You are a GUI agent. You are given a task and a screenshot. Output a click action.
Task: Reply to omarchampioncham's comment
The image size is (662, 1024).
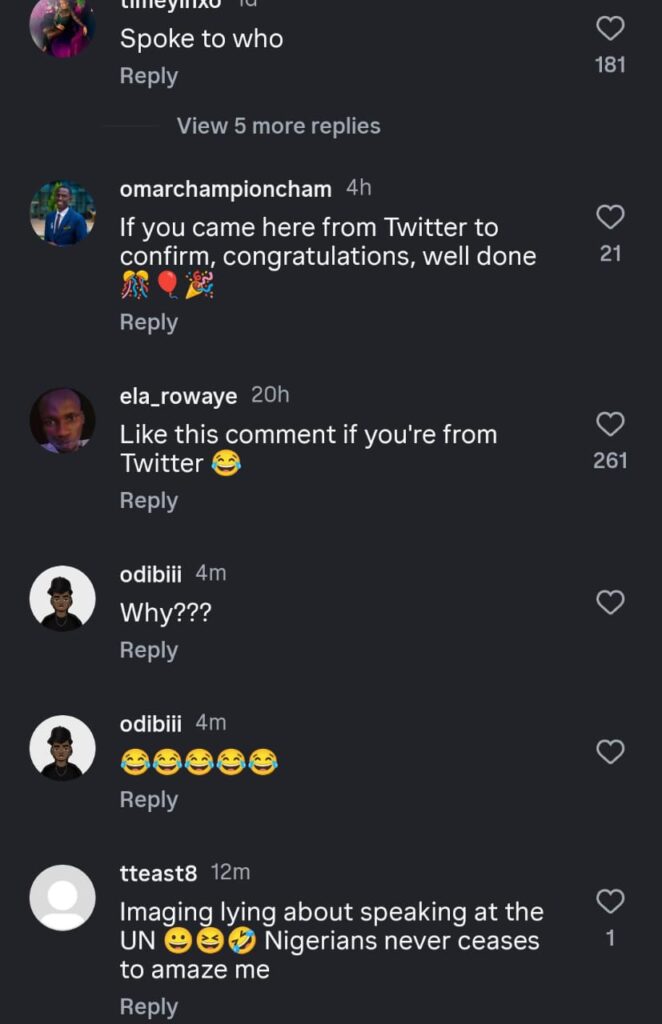click(x=149, y=322)
